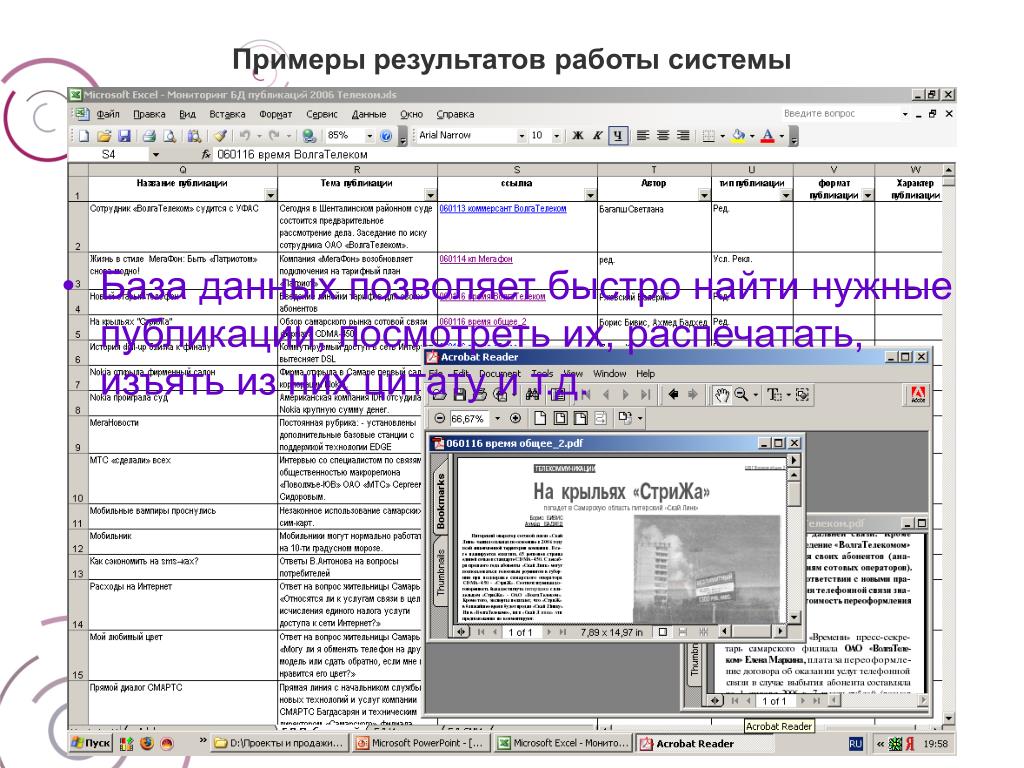Open filter dropdown for Автор column

(704, 195)
